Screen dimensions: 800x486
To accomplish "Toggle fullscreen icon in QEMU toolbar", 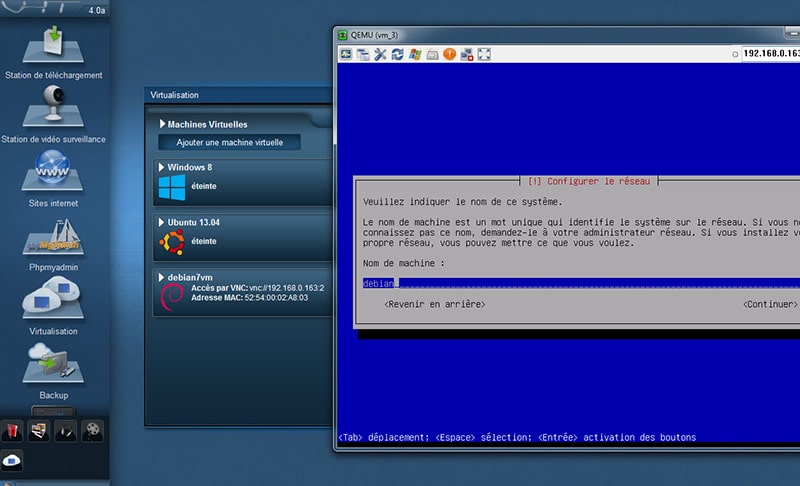I will tap(484, 55).
